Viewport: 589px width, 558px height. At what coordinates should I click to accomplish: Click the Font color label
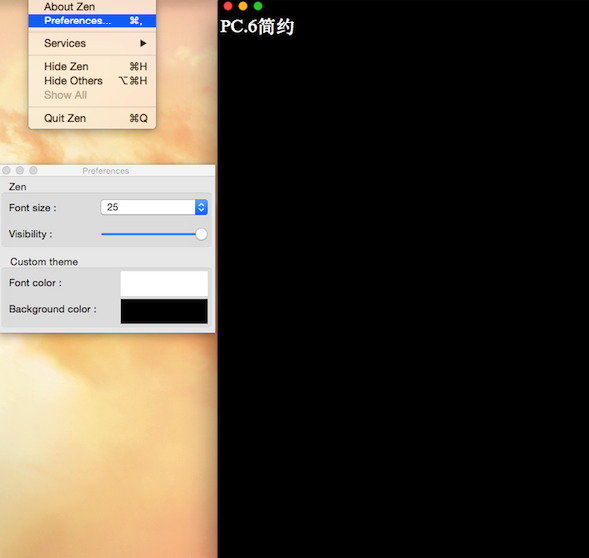35,283
